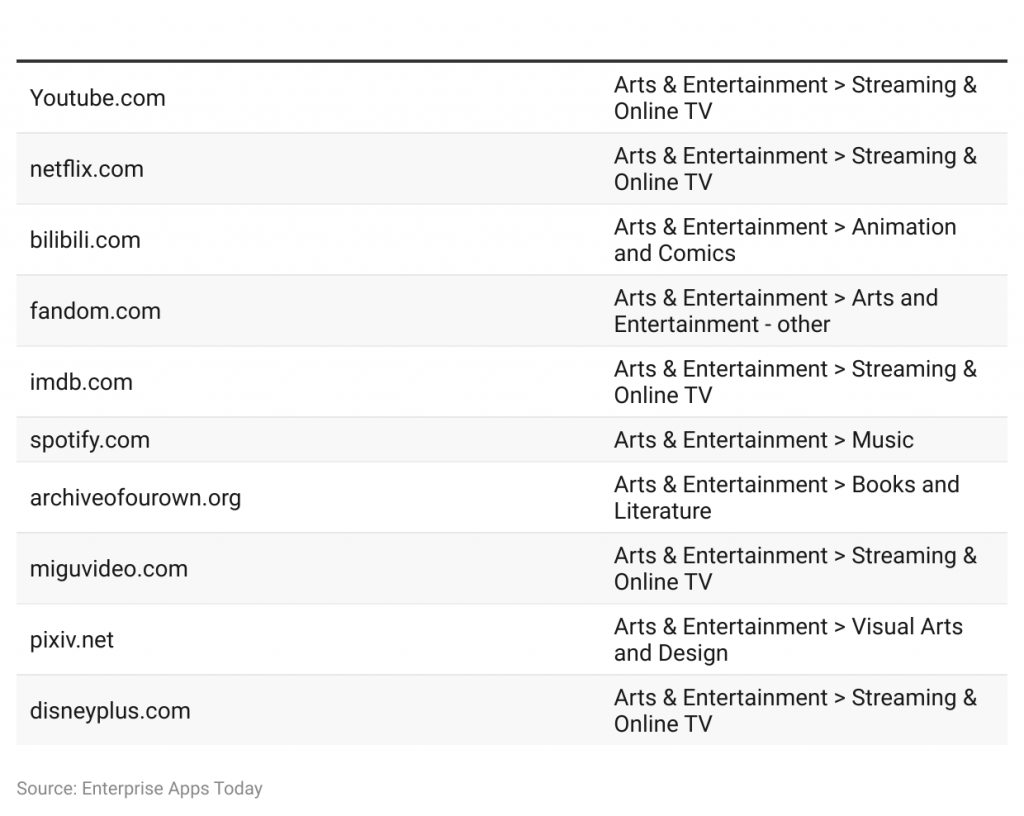Select the Books and Literature category label
The width and height of the screenshot is (1024, 816).
pyautogui.click(x=787, y=498)
